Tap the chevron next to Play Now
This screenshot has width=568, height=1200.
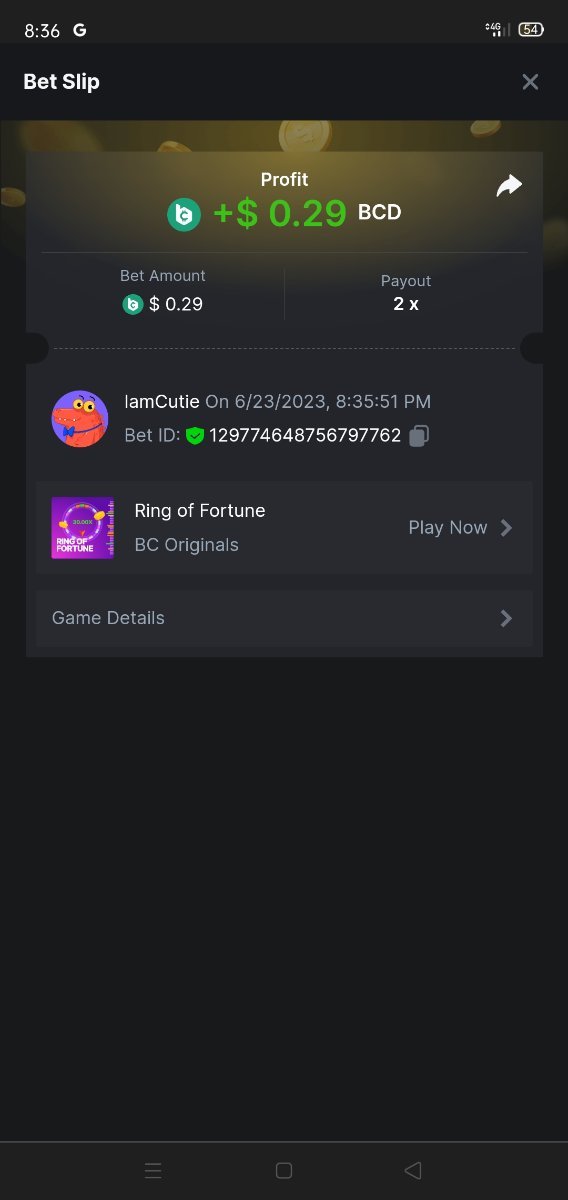[x=506, y=528]
